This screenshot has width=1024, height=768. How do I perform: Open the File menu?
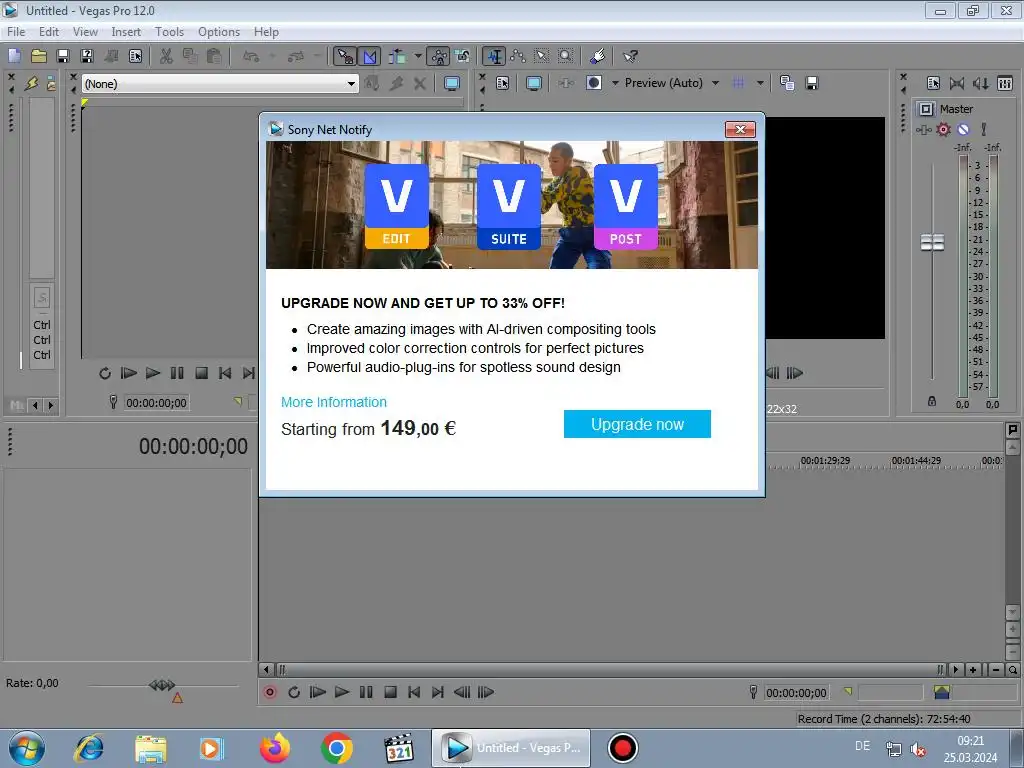pyautogui.click(x=16, y=31)
